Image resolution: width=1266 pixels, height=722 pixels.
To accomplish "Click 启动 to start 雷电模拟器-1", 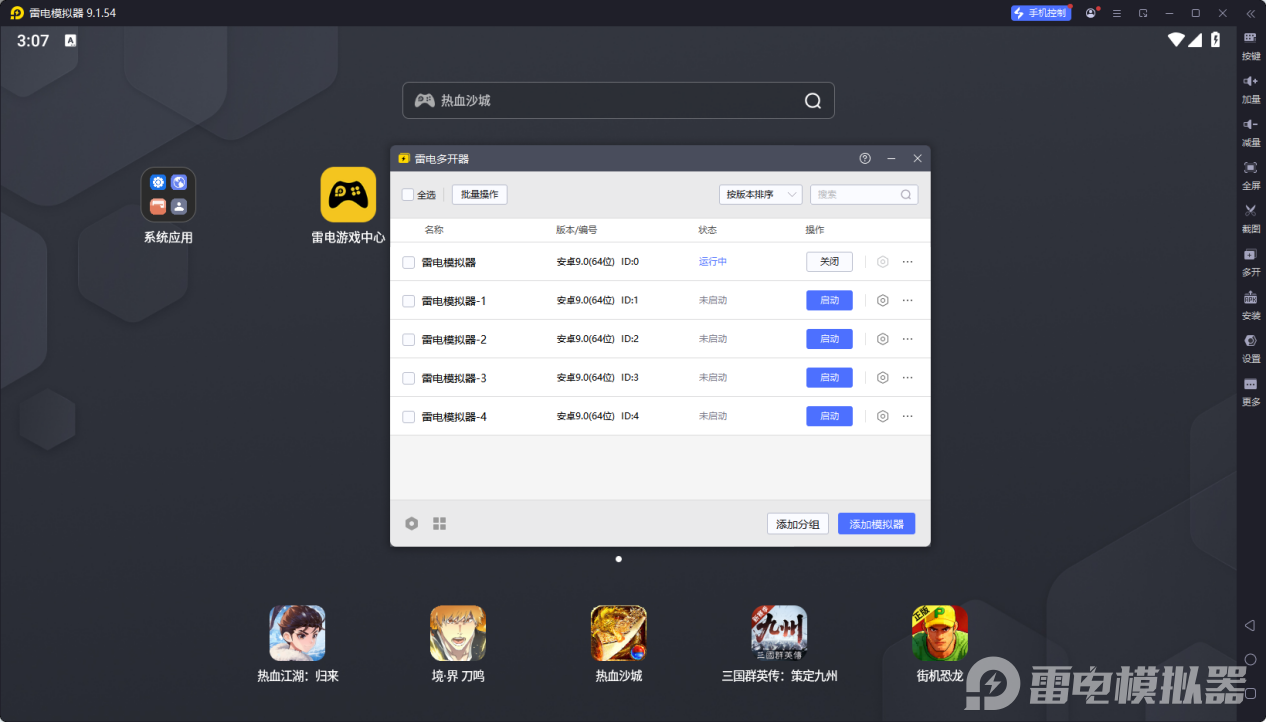I will (x=829, y=300).
